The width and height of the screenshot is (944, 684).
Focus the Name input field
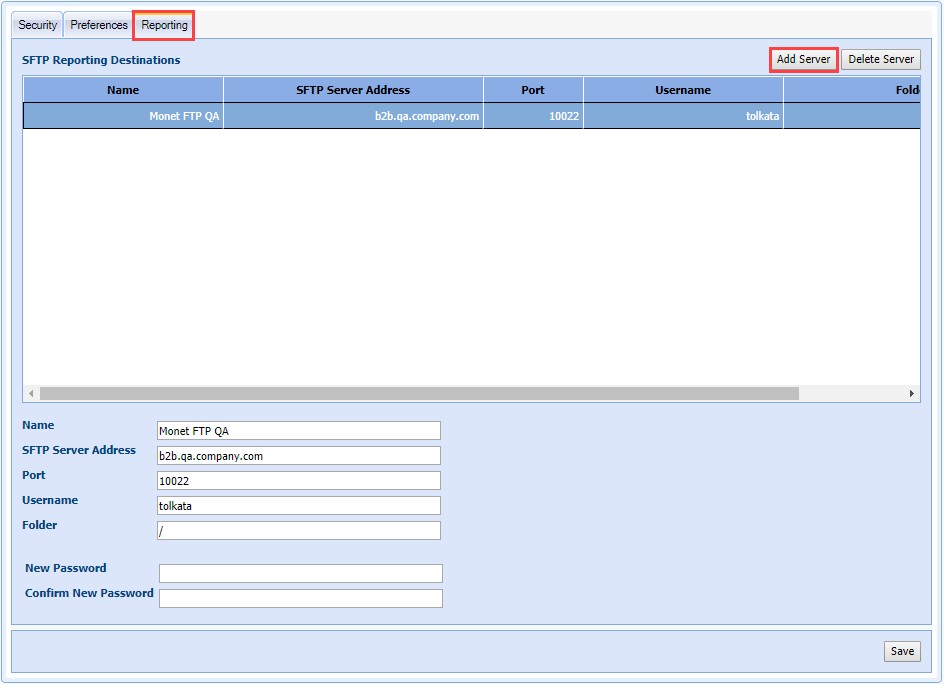pos(298,431)
